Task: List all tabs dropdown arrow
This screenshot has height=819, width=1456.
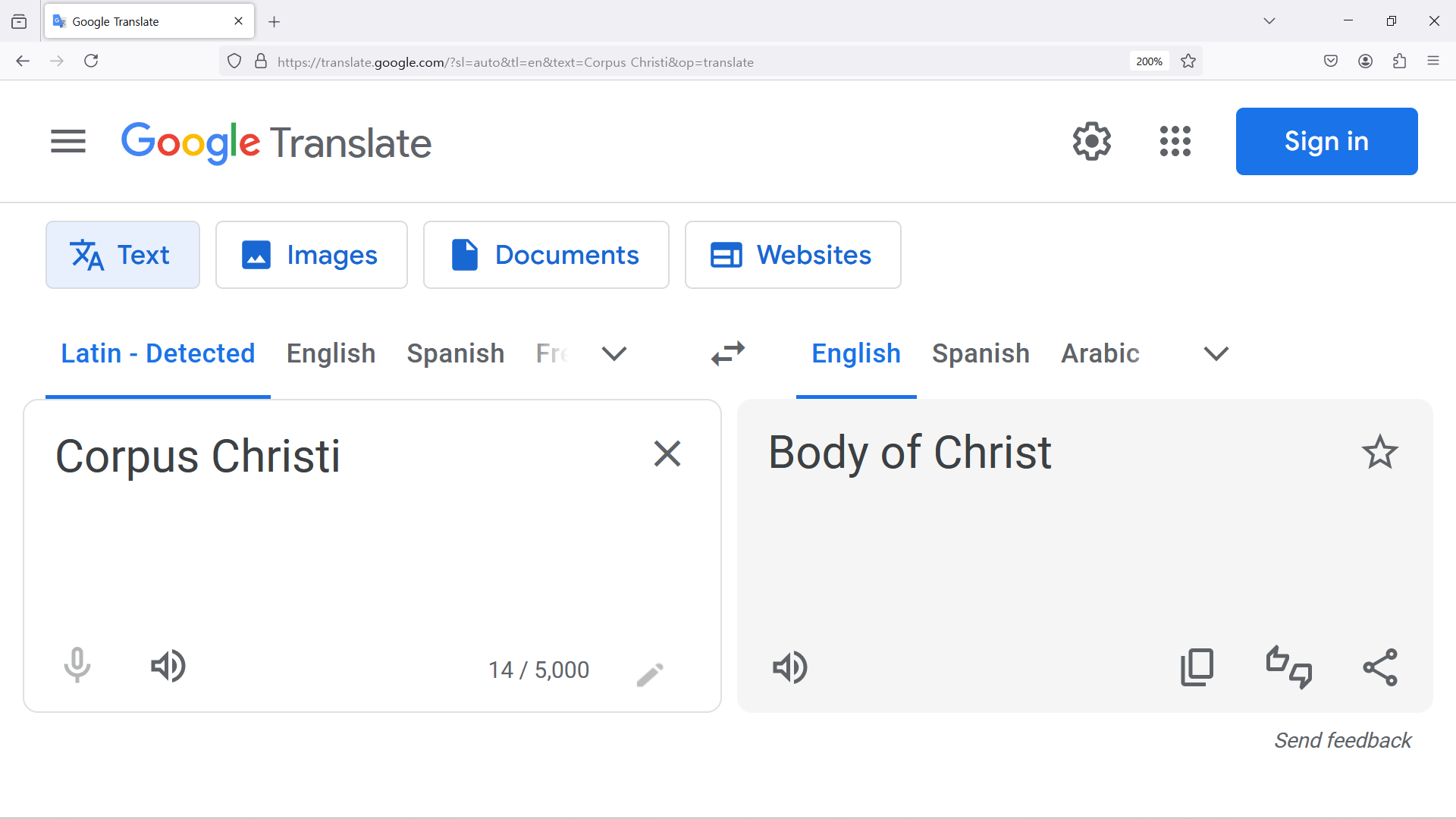Action: coord(1269,21)
